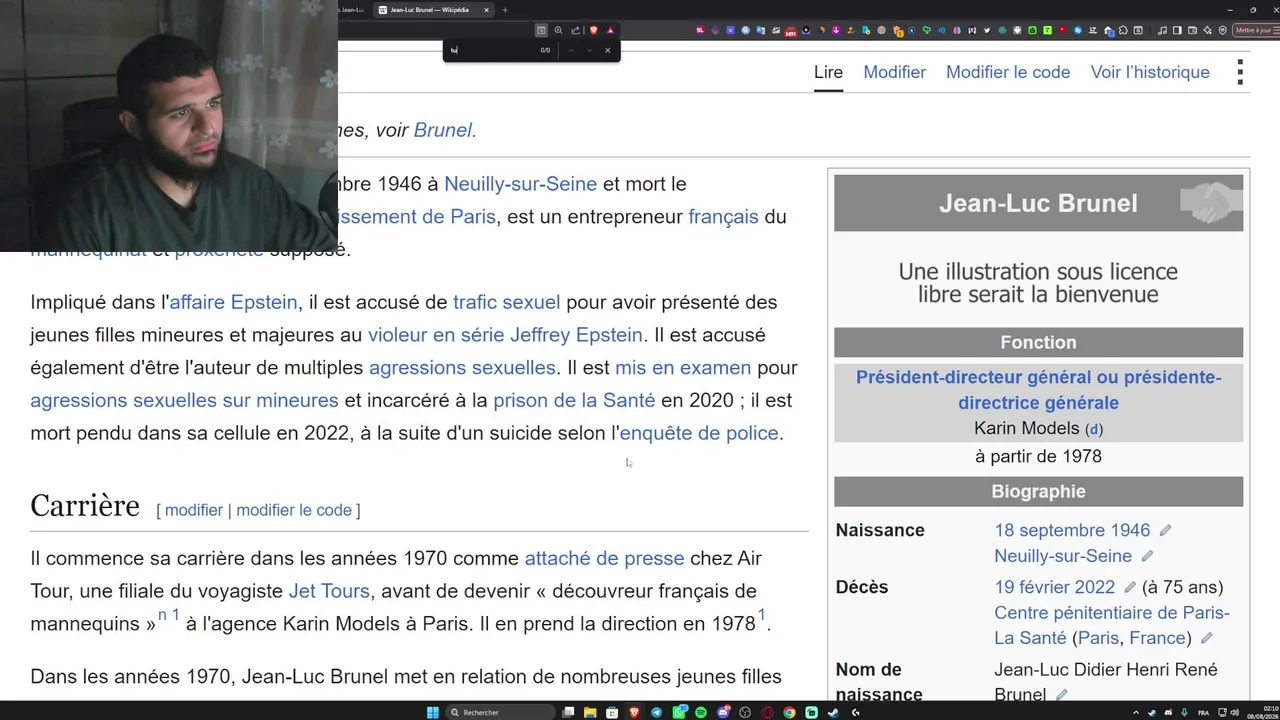Open the 'mis en examen' link
The height and width of the screenshot is (720, 1280).
(x=683, y=368)
